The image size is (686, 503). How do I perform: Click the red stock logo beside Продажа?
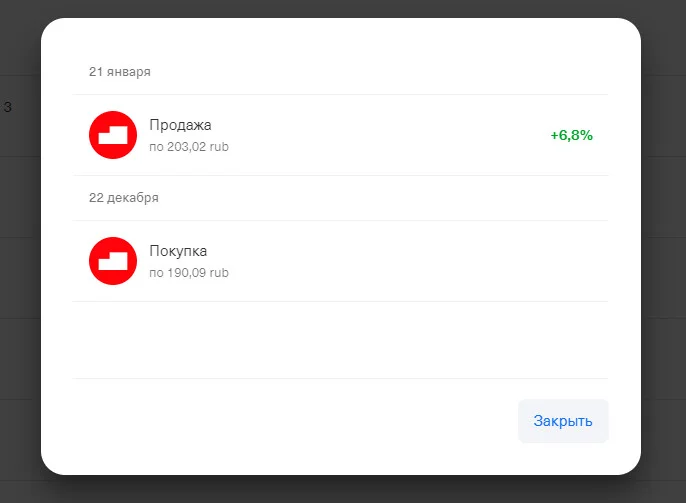click(113, 135)
